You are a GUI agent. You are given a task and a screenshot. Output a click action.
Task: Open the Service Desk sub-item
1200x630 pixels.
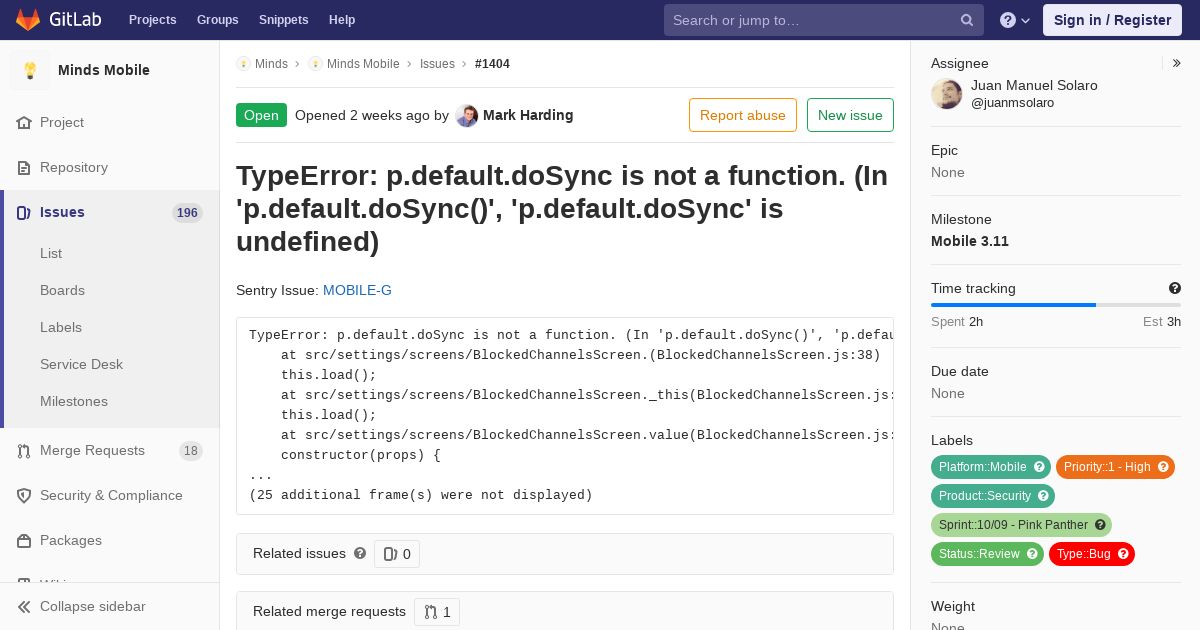click(81, 364)
